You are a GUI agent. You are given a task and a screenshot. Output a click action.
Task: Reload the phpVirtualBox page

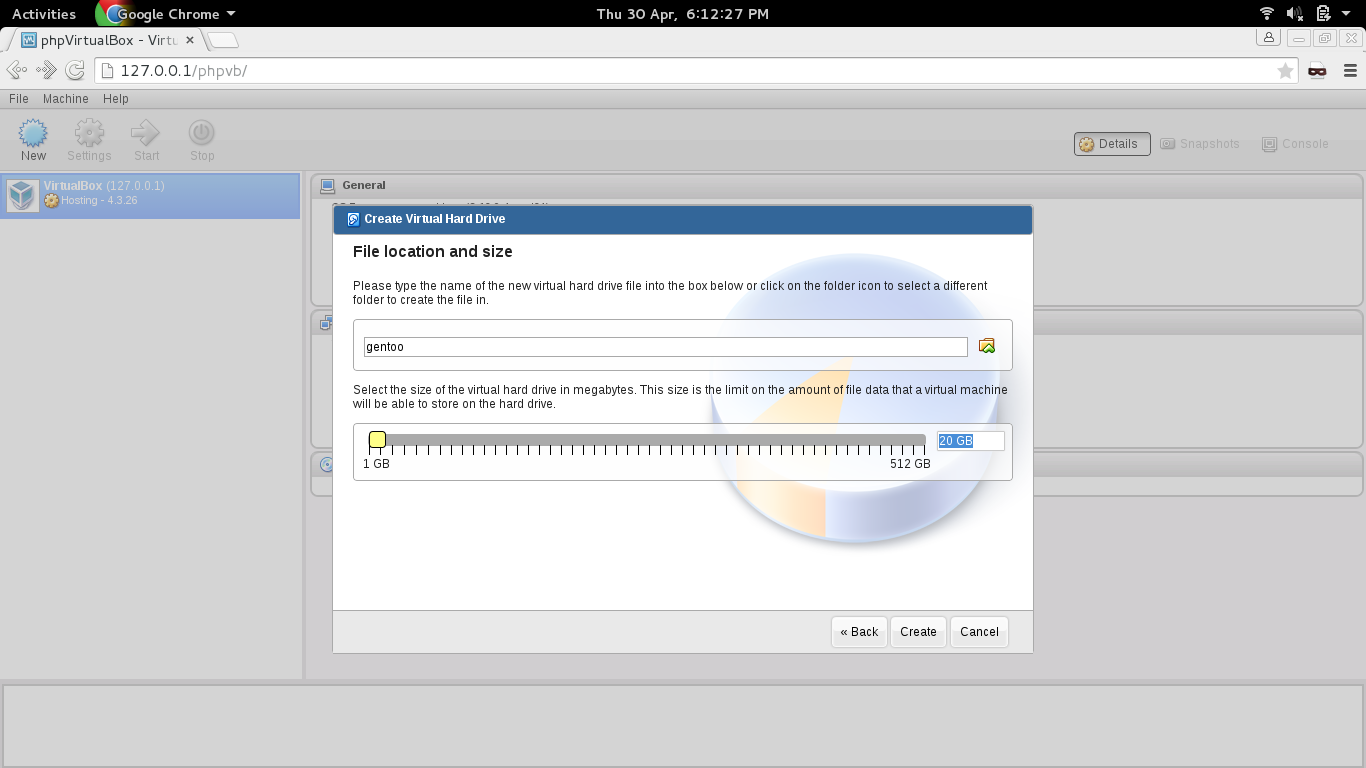(75, 70)
